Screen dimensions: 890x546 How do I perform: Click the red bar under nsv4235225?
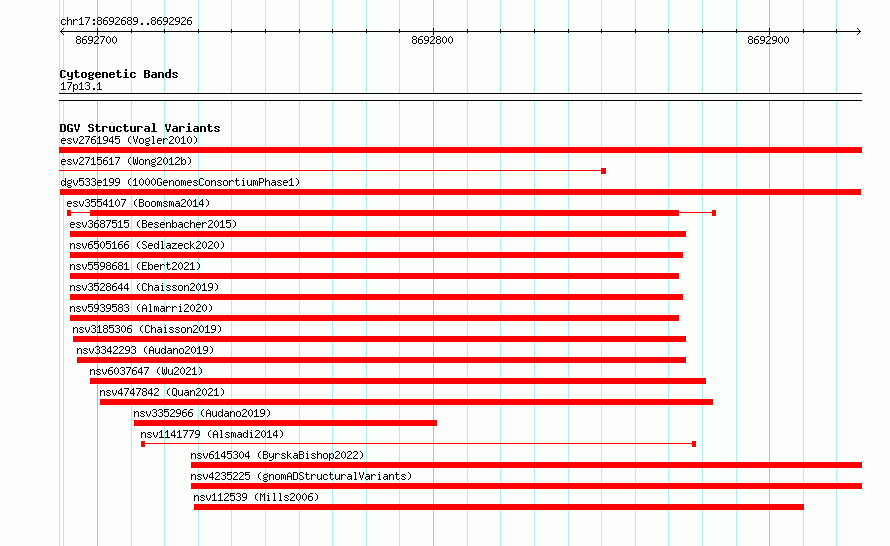[526, 486]
